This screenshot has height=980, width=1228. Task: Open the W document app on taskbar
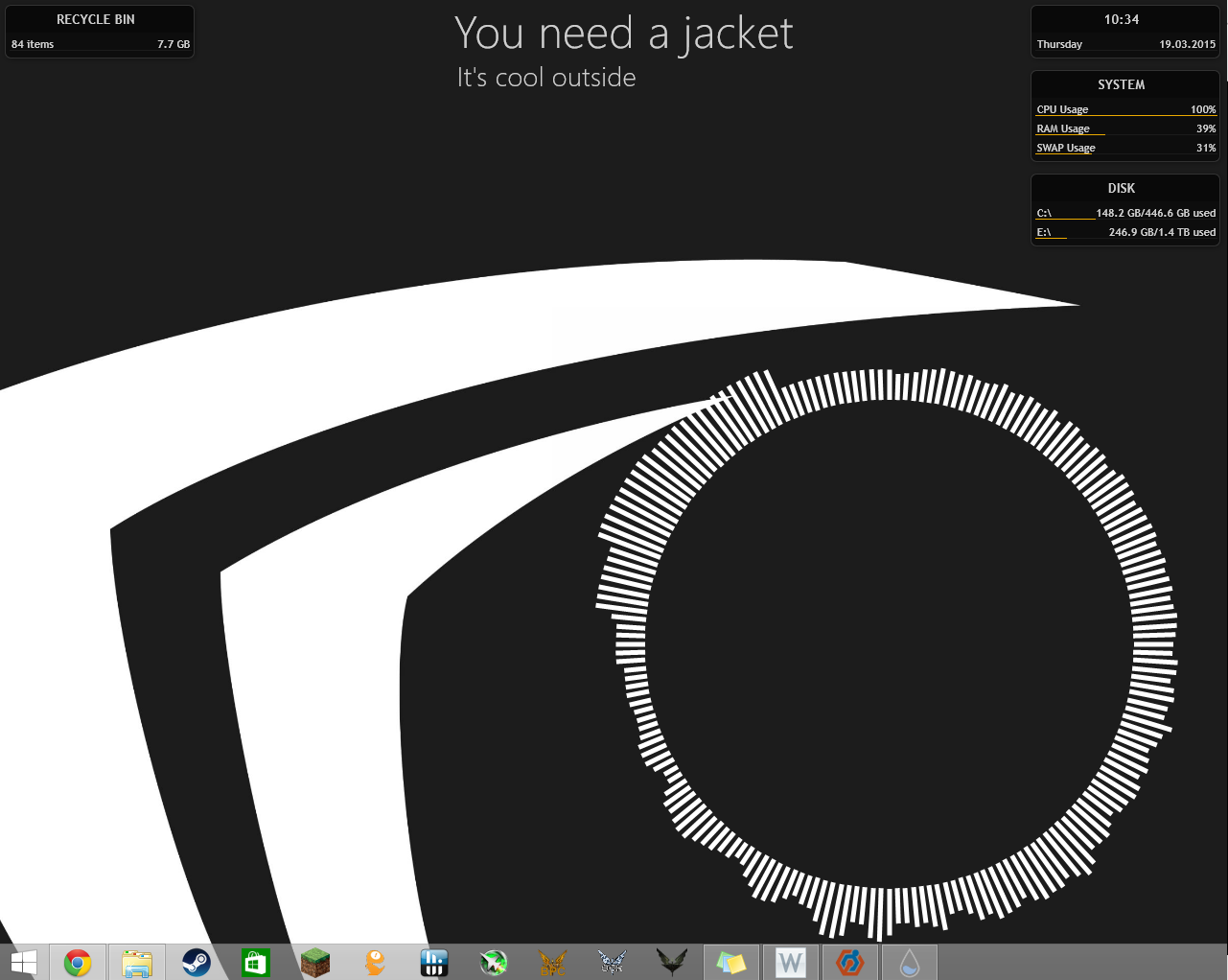[791, 963]
